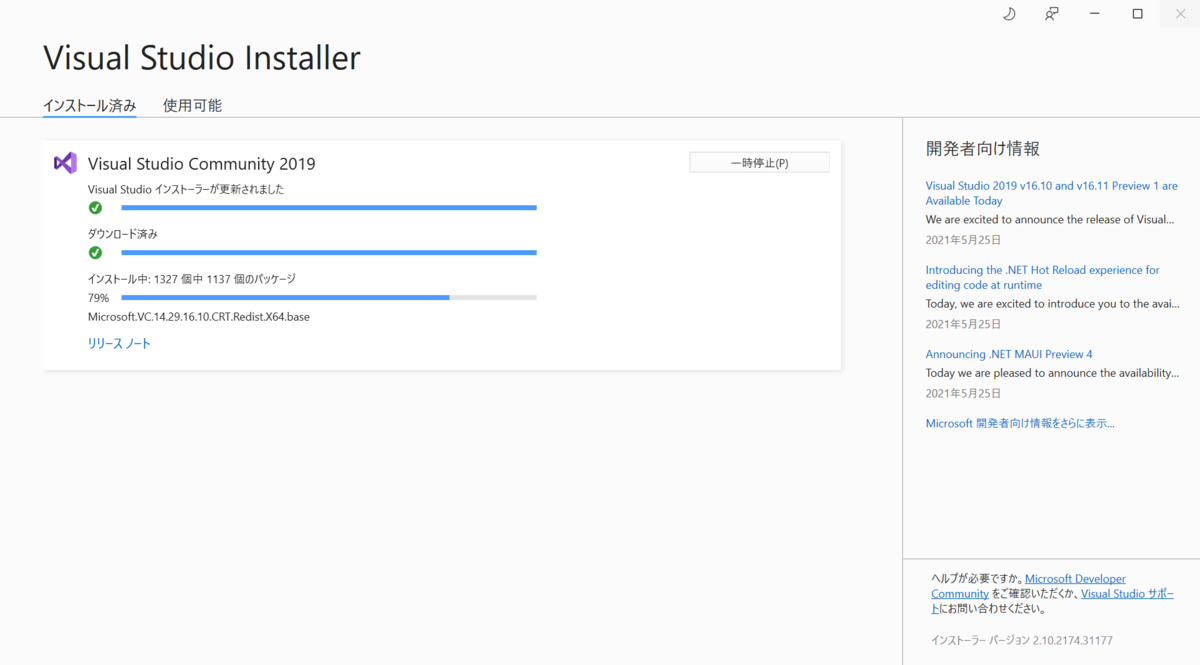Click the green checkmark beside ダウンロード済み bar

click(95, 252)
